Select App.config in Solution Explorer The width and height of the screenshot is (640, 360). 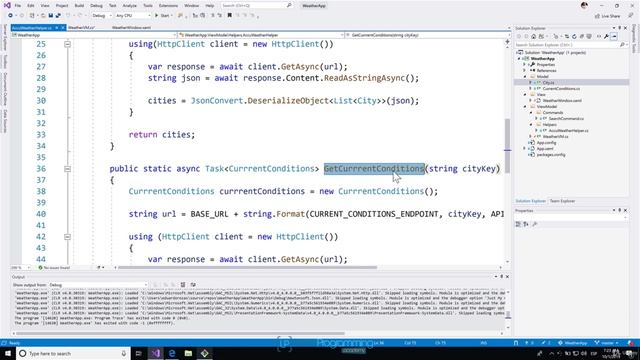pos(546,143)
